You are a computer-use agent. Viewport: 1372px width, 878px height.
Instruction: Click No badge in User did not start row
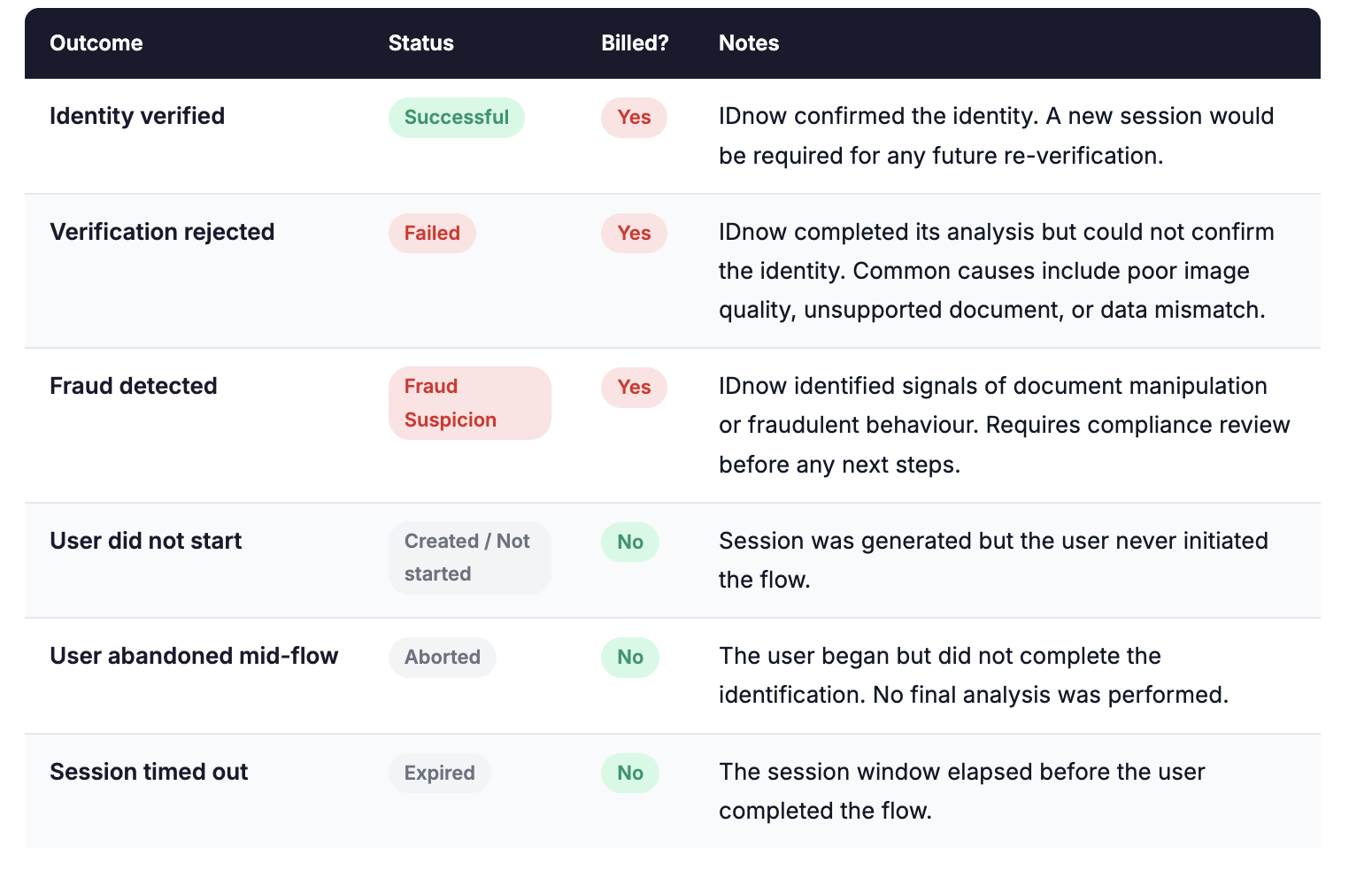tap(630, 543)
